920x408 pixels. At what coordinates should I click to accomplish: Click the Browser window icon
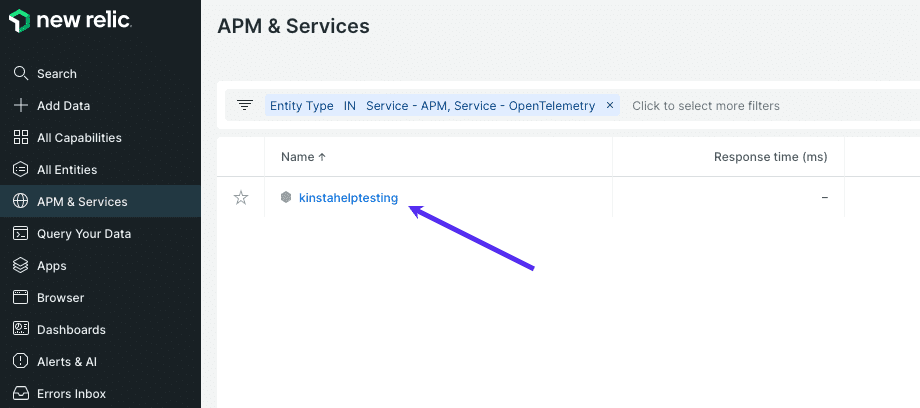(x=20, y=298)
